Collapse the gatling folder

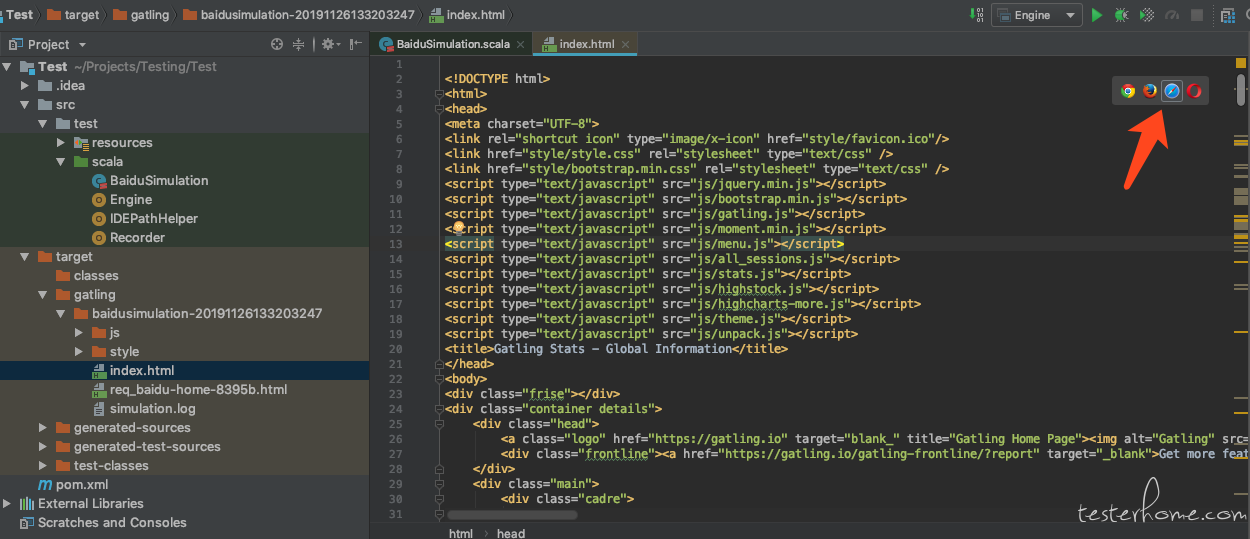pyautogui.click(x=44, y=295)
